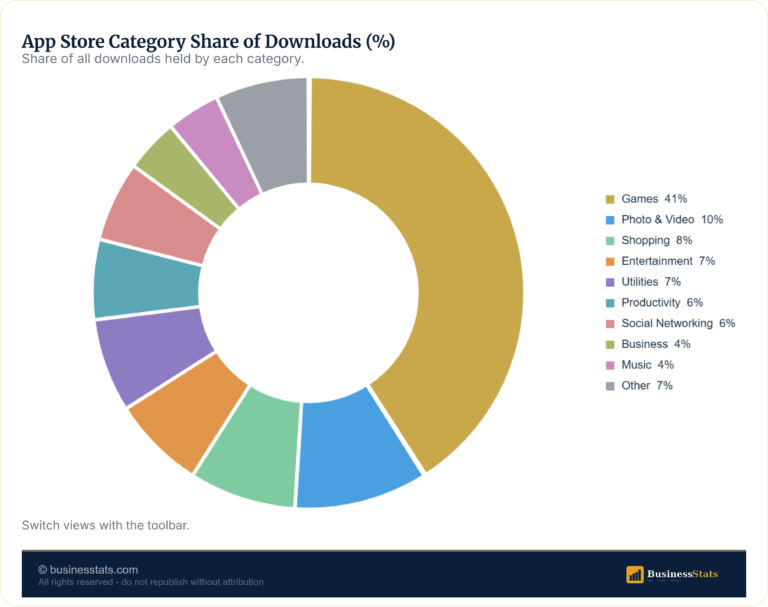
Task: Click the Utilities legend swatch
Action: pos(610,282)
